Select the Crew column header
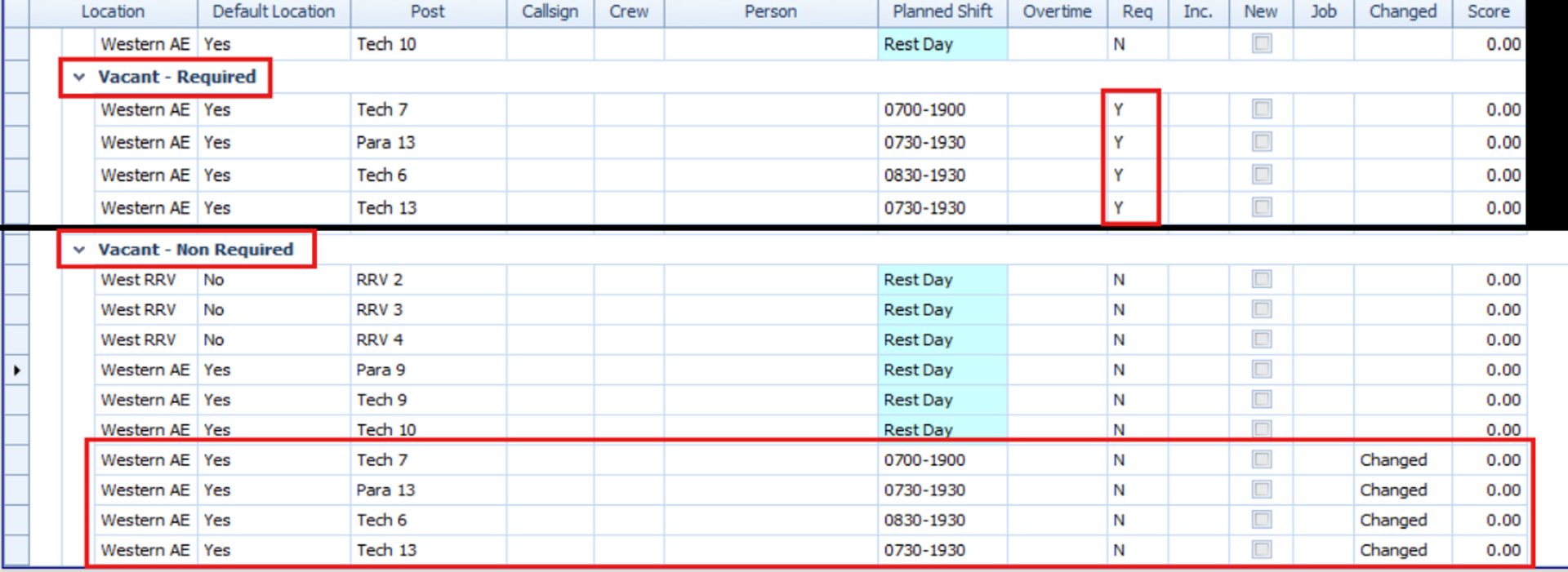1568x572 pixels. pos(628,11)
